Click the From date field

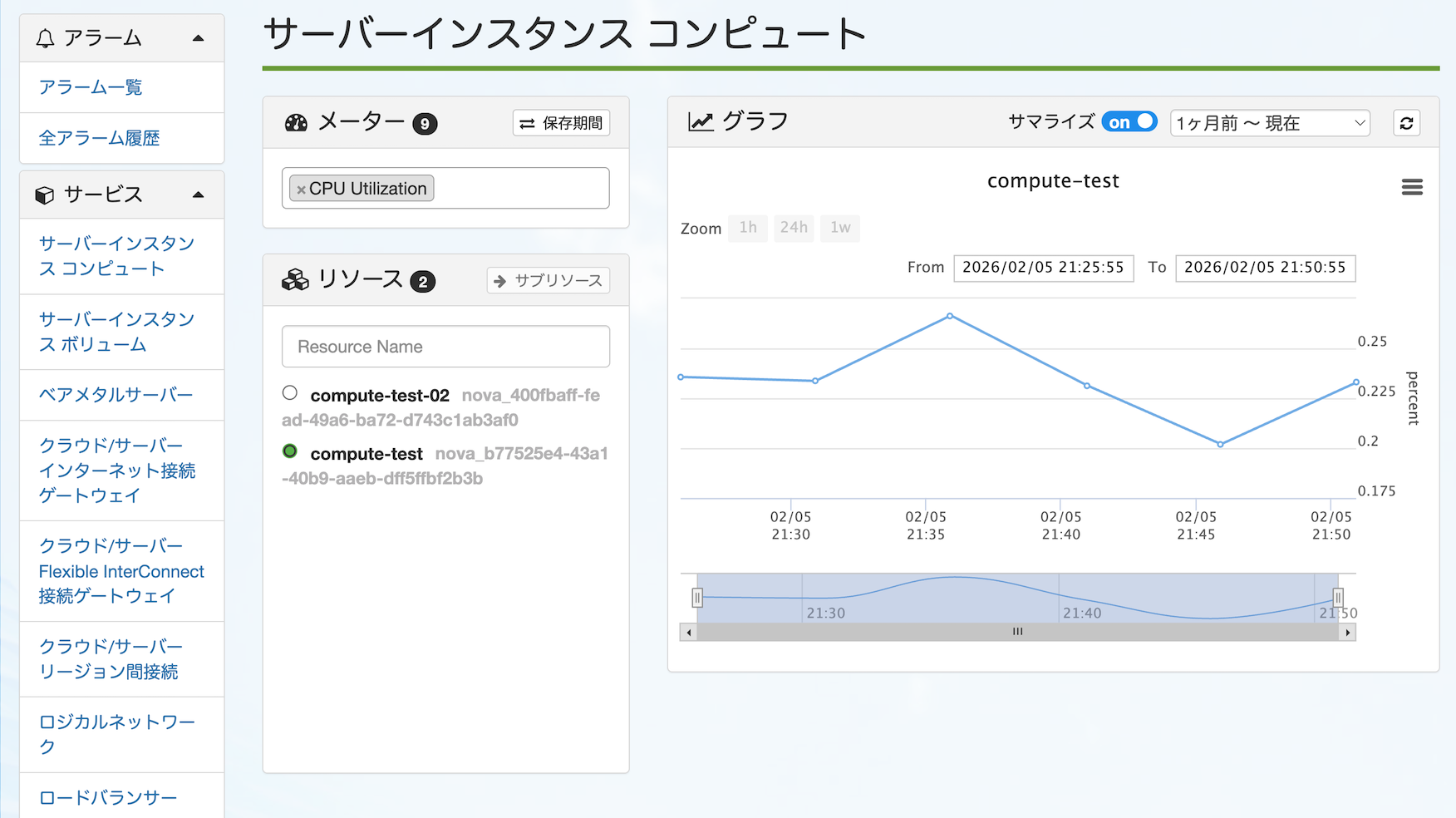1043,268
